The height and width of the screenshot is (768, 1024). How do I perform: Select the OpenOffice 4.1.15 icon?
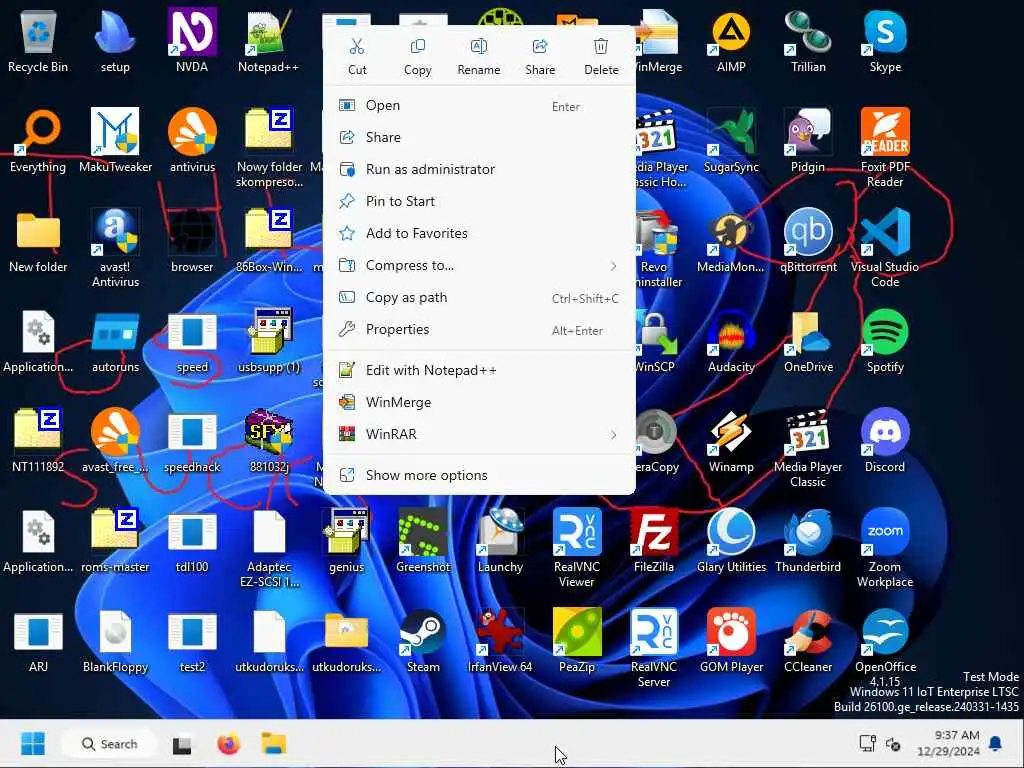pyautogui.click(x=885, y=647)
